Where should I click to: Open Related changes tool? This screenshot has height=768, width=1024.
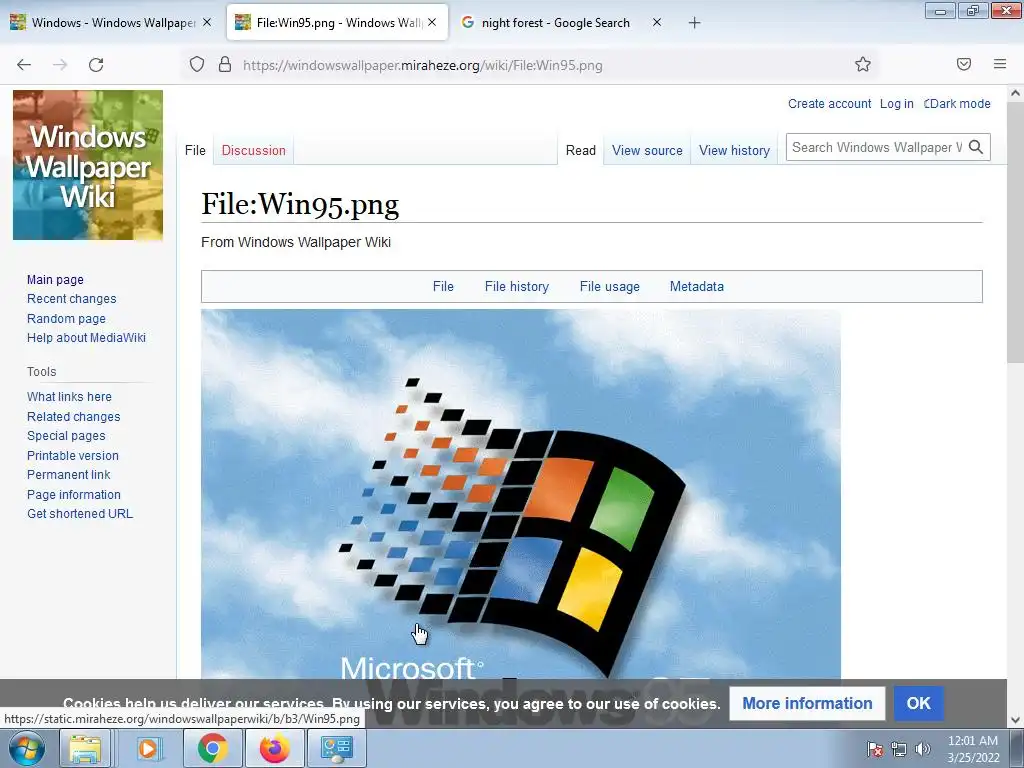click(73, 417)
